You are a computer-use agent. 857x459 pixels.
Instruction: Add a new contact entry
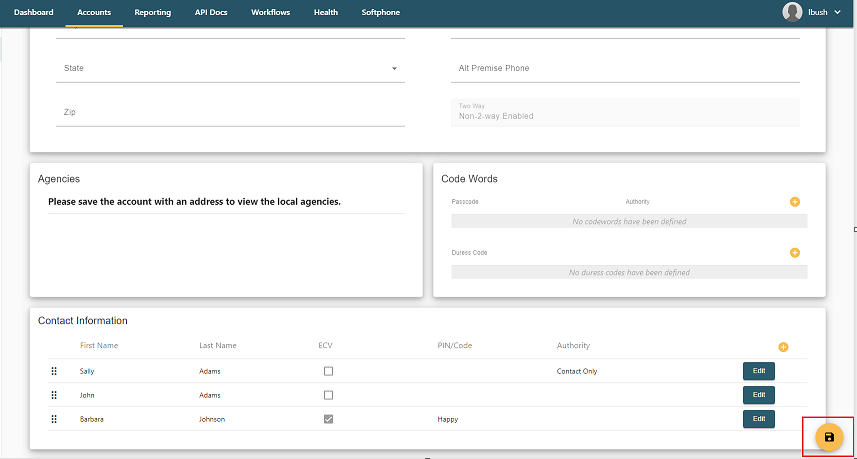point(783,347)
